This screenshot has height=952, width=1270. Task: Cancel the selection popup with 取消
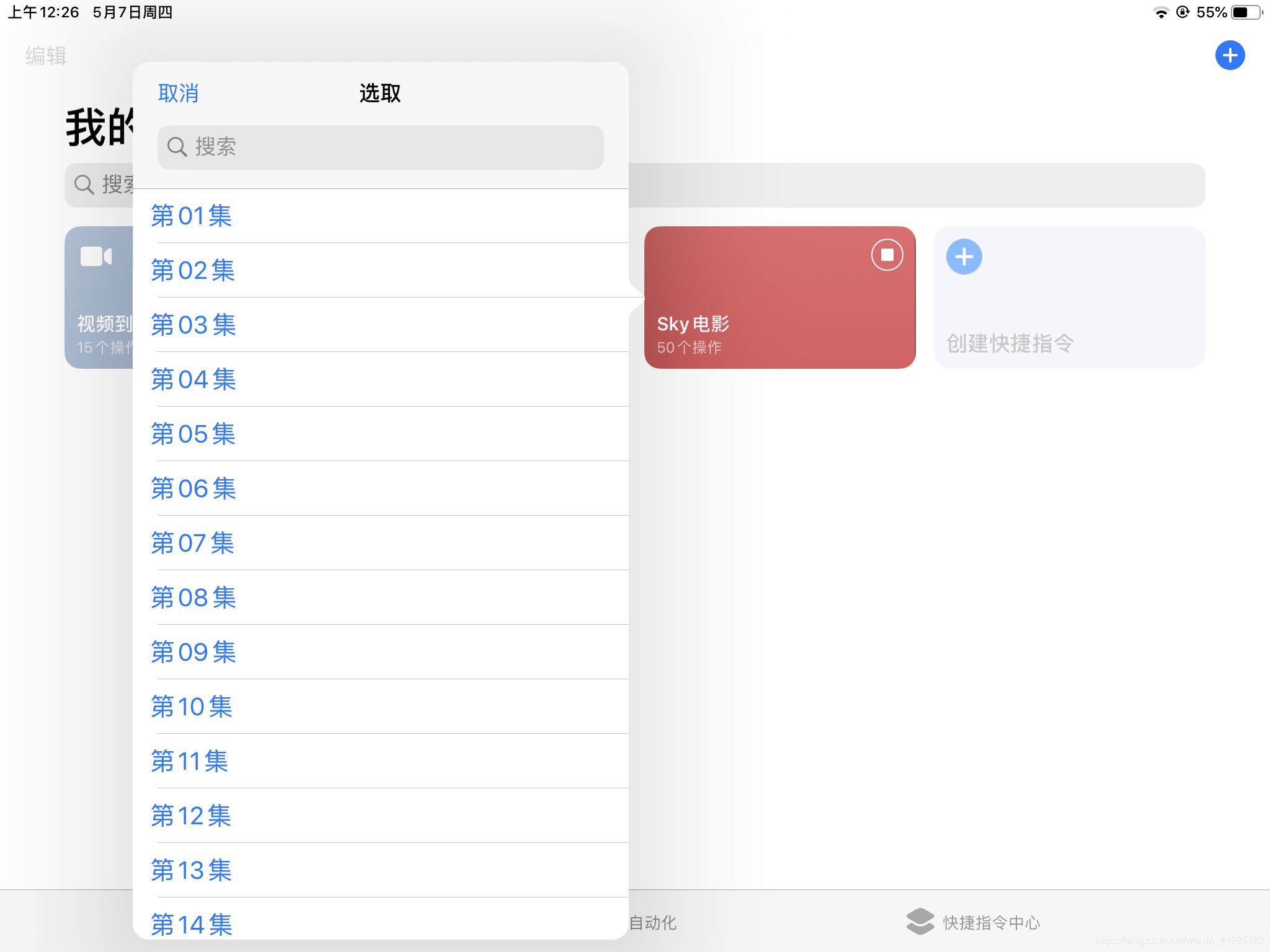178,94
